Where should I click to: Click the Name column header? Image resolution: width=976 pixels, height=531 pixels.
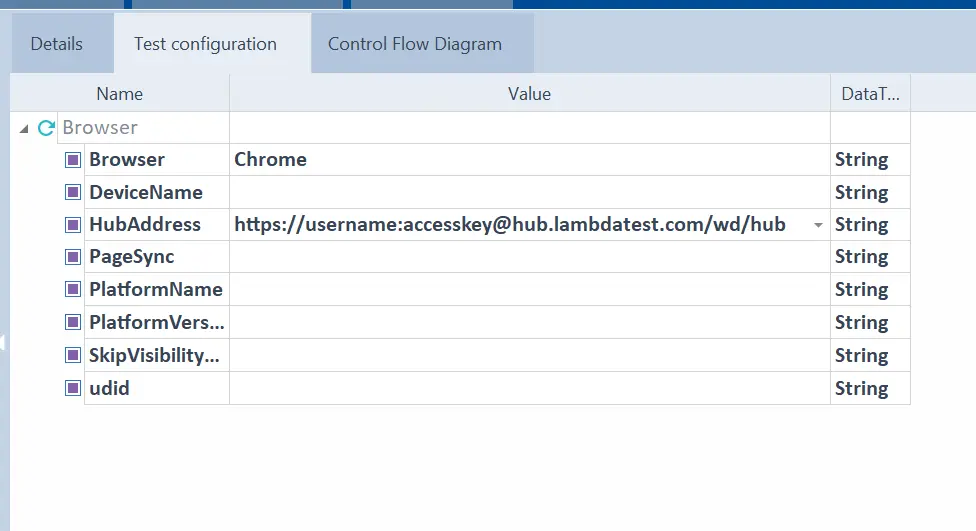tap(120, 94)
